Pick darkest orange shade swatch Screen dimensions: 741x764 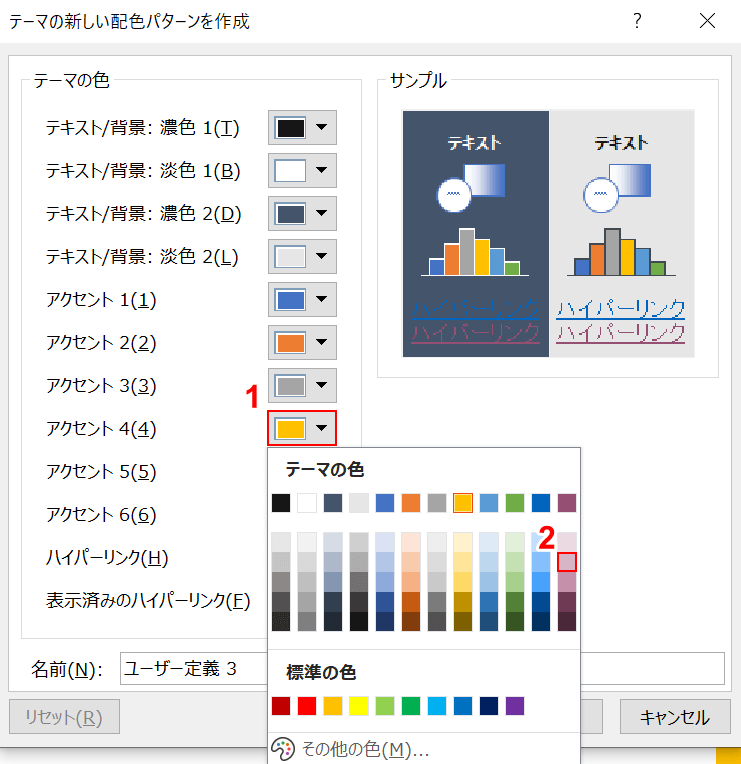(x=411, y=621)
